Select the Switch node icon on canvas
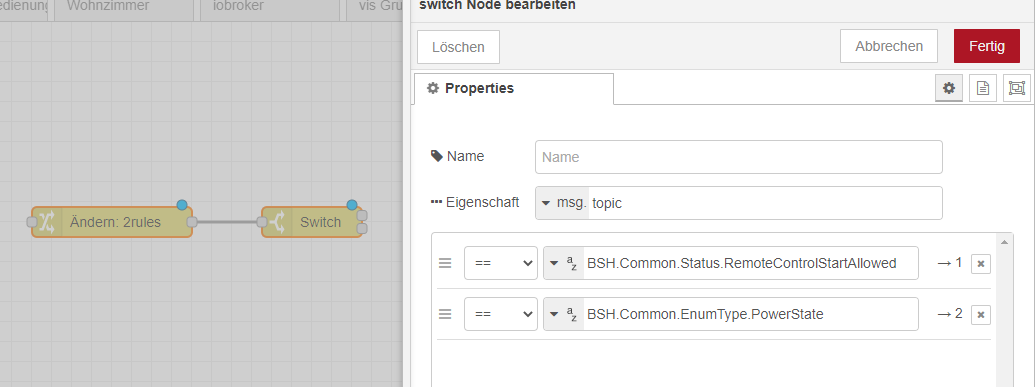Screen dimensions: 1035x387 tap(277, 222)
